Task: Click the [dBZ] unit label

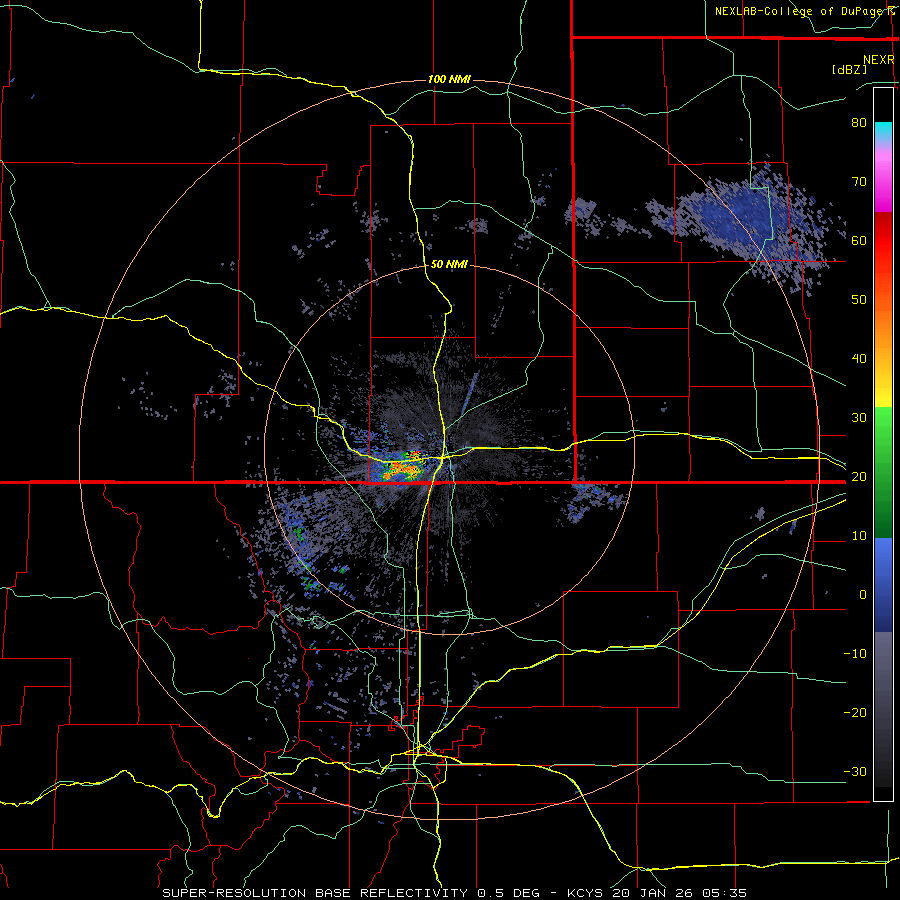Action: click(x=849, y=69)
